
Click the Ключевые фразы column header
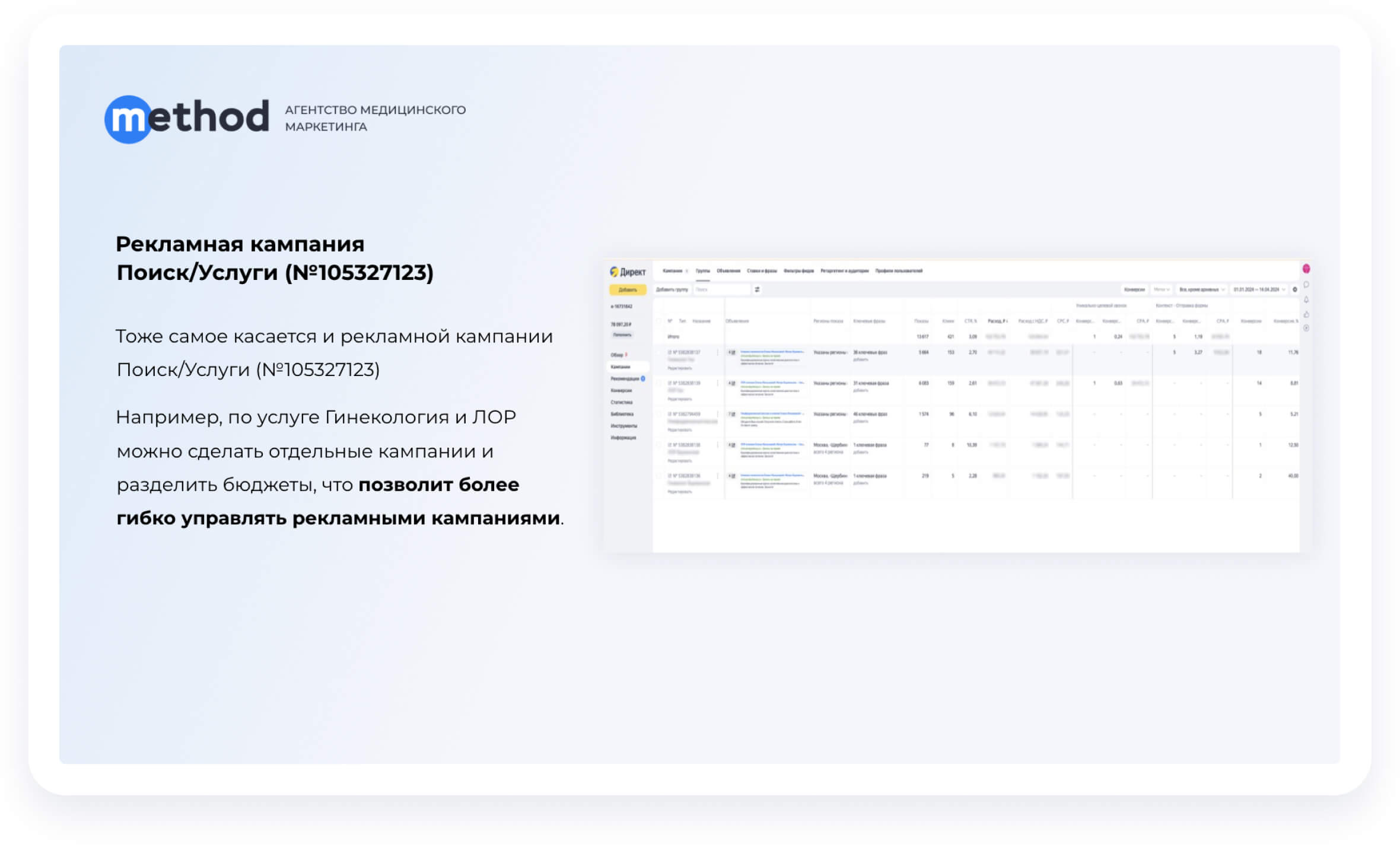click(869, 321)
